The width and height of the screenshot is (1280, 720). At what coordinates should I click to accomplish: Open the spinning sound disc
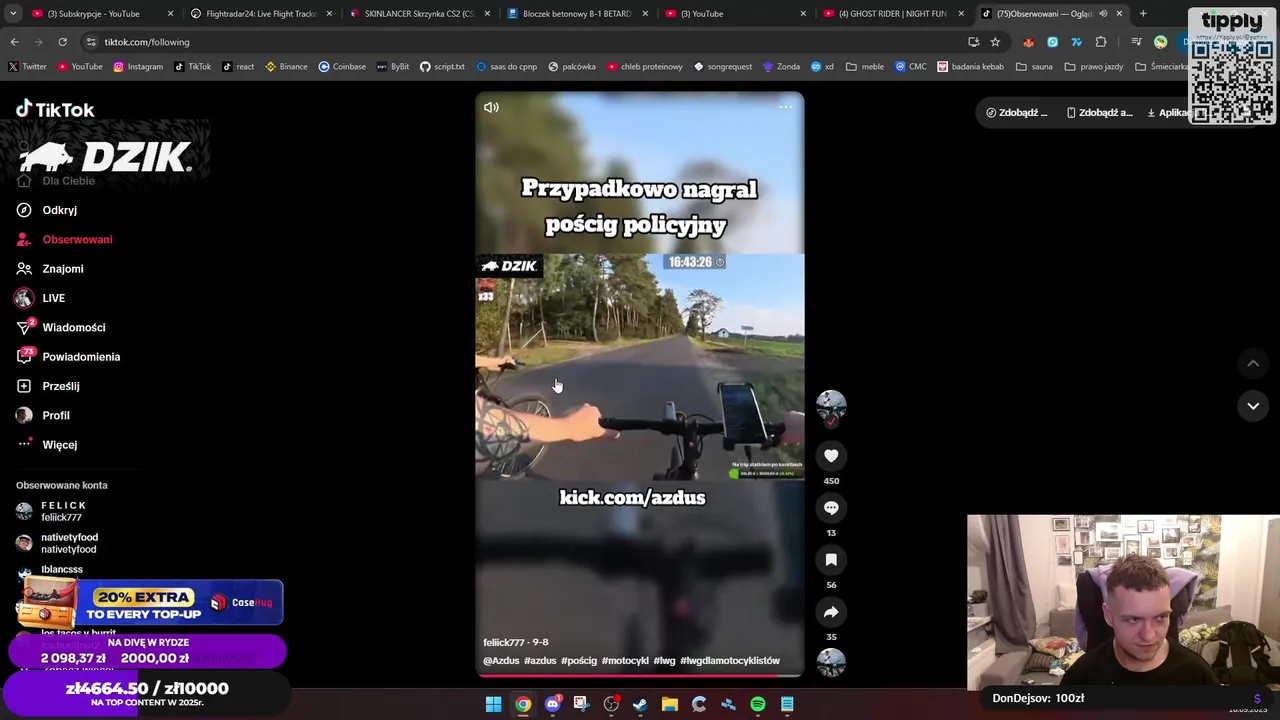point(831,662)
